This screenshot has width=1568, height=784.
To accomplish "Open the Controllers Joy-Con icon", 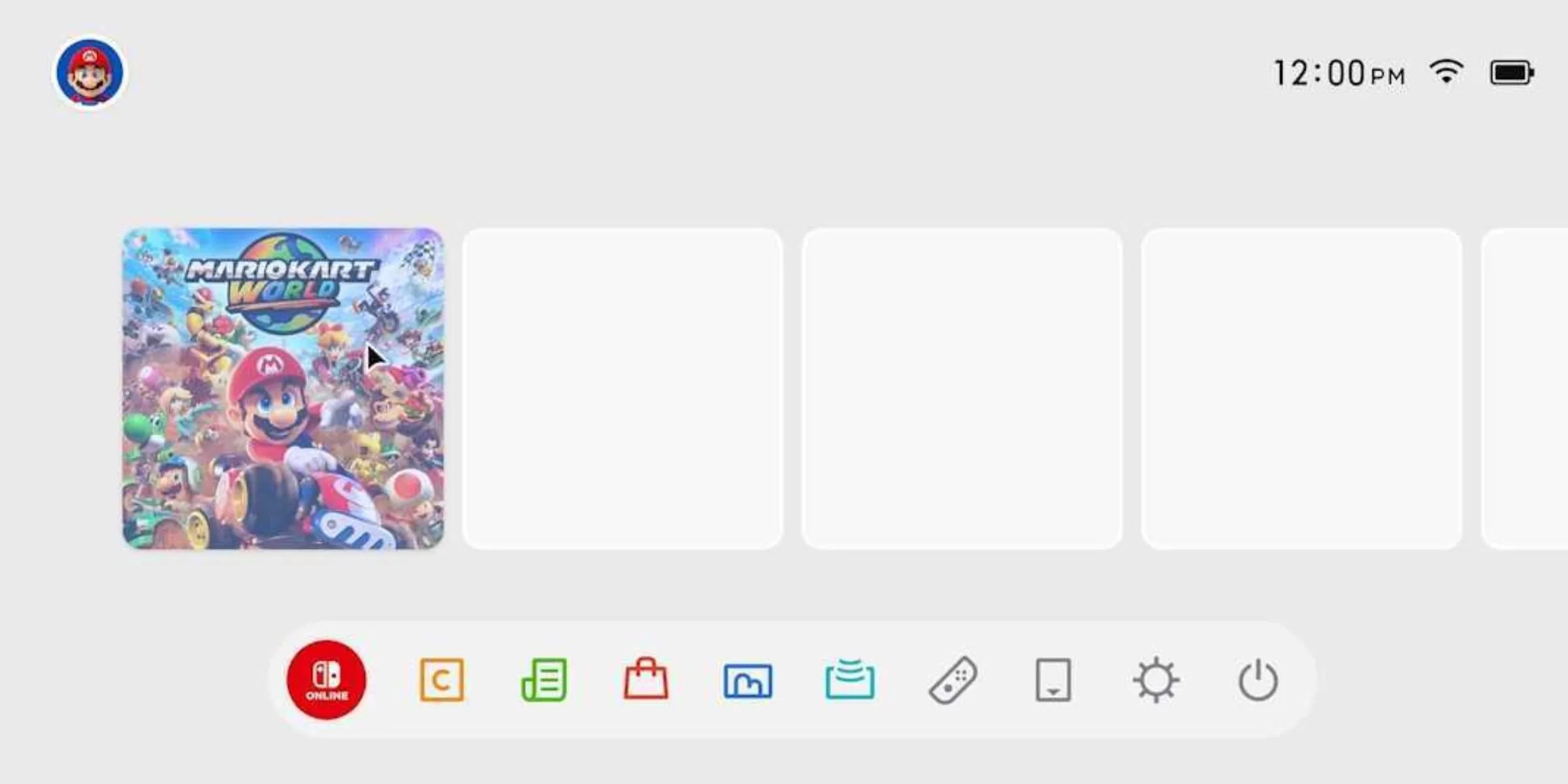I will [x=953, y=680].
